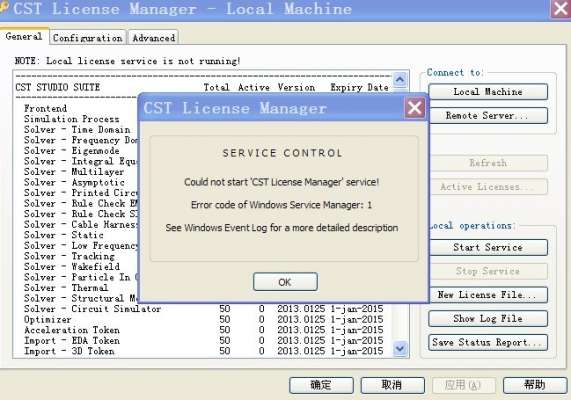Click the license list scroll-up arrow

(400, 79)
